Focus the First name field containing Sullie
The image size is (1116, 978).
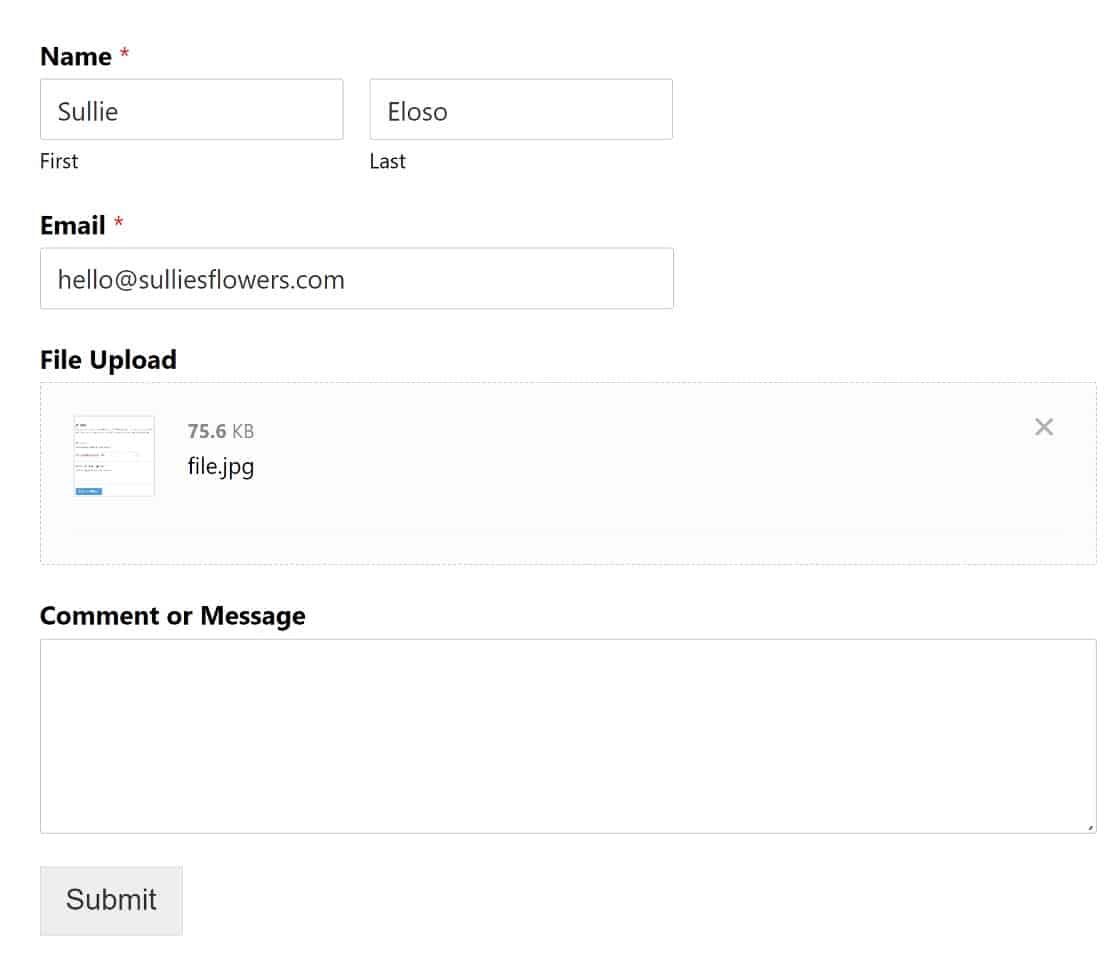tap(191, 110)
